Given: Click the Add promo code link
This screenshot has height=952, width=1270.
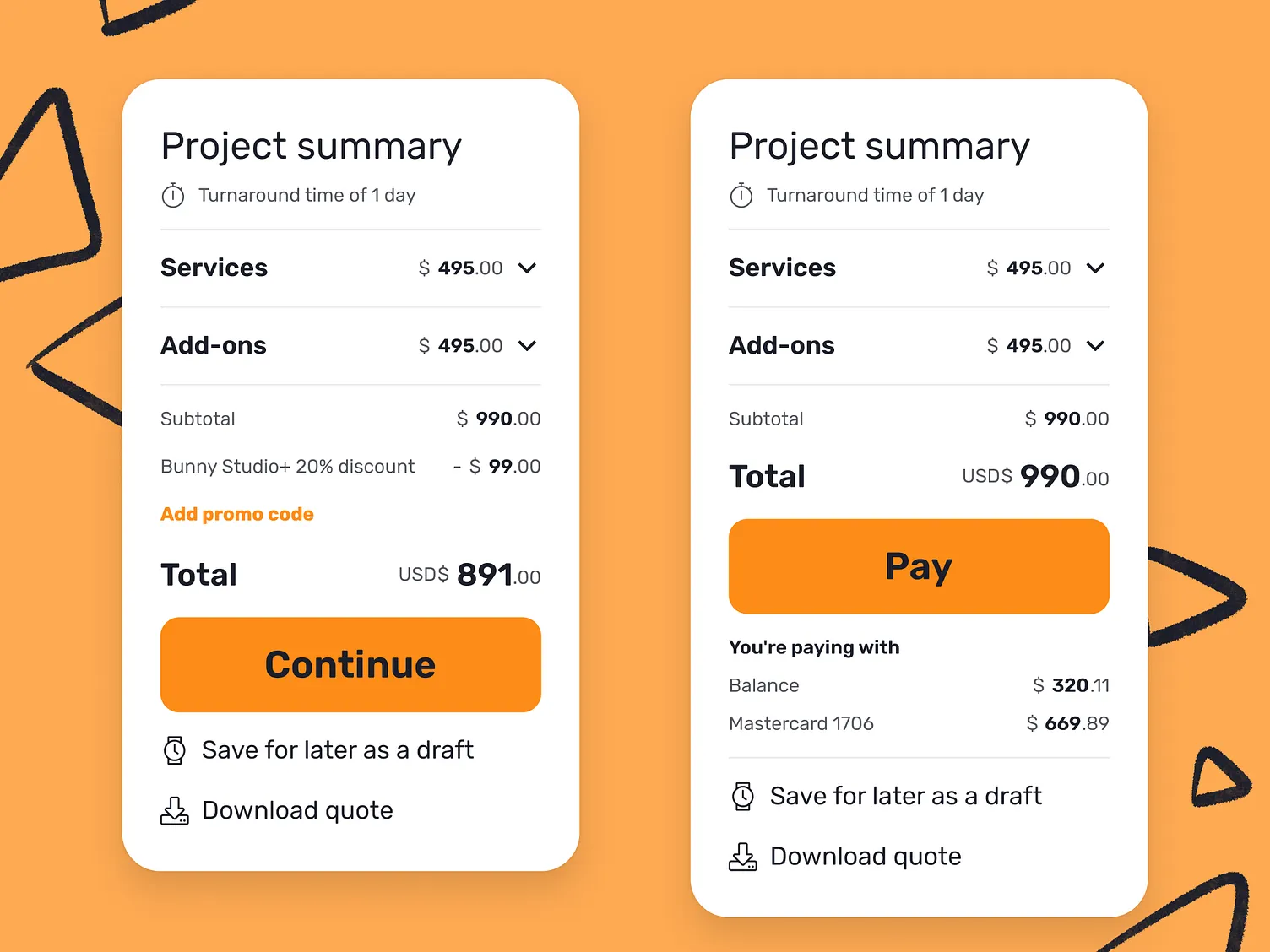Looking at the screenshot, I should coord(237,514).
